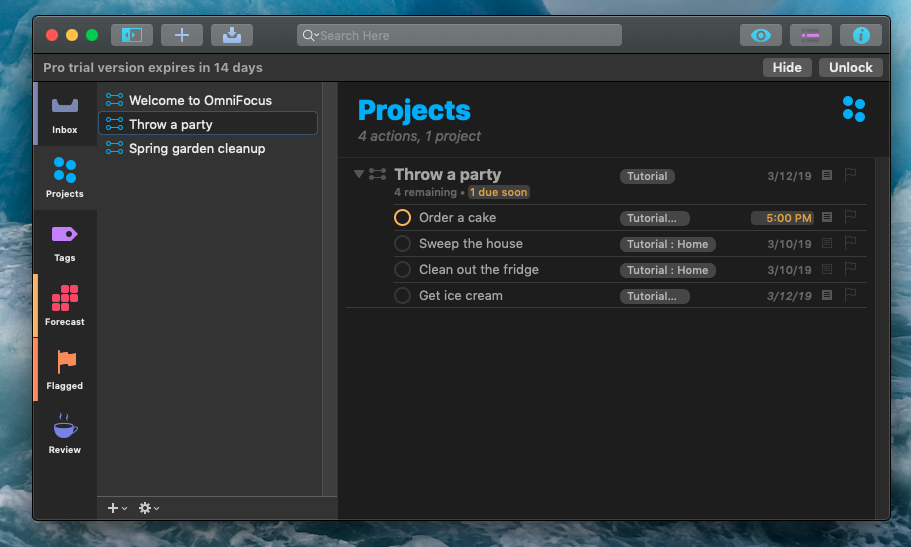Viewport: 911px width, 547px height.
Task: Click Tutorial : Home tag on Sweep the house
Action: (x=668, y=244)
